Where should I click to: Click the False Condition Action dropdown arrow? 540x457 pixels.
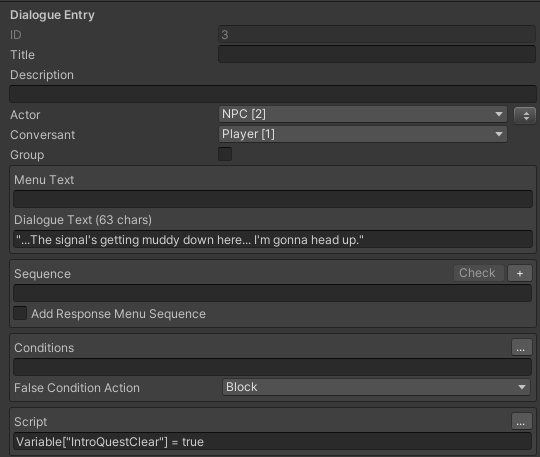(x=522, y=387)
